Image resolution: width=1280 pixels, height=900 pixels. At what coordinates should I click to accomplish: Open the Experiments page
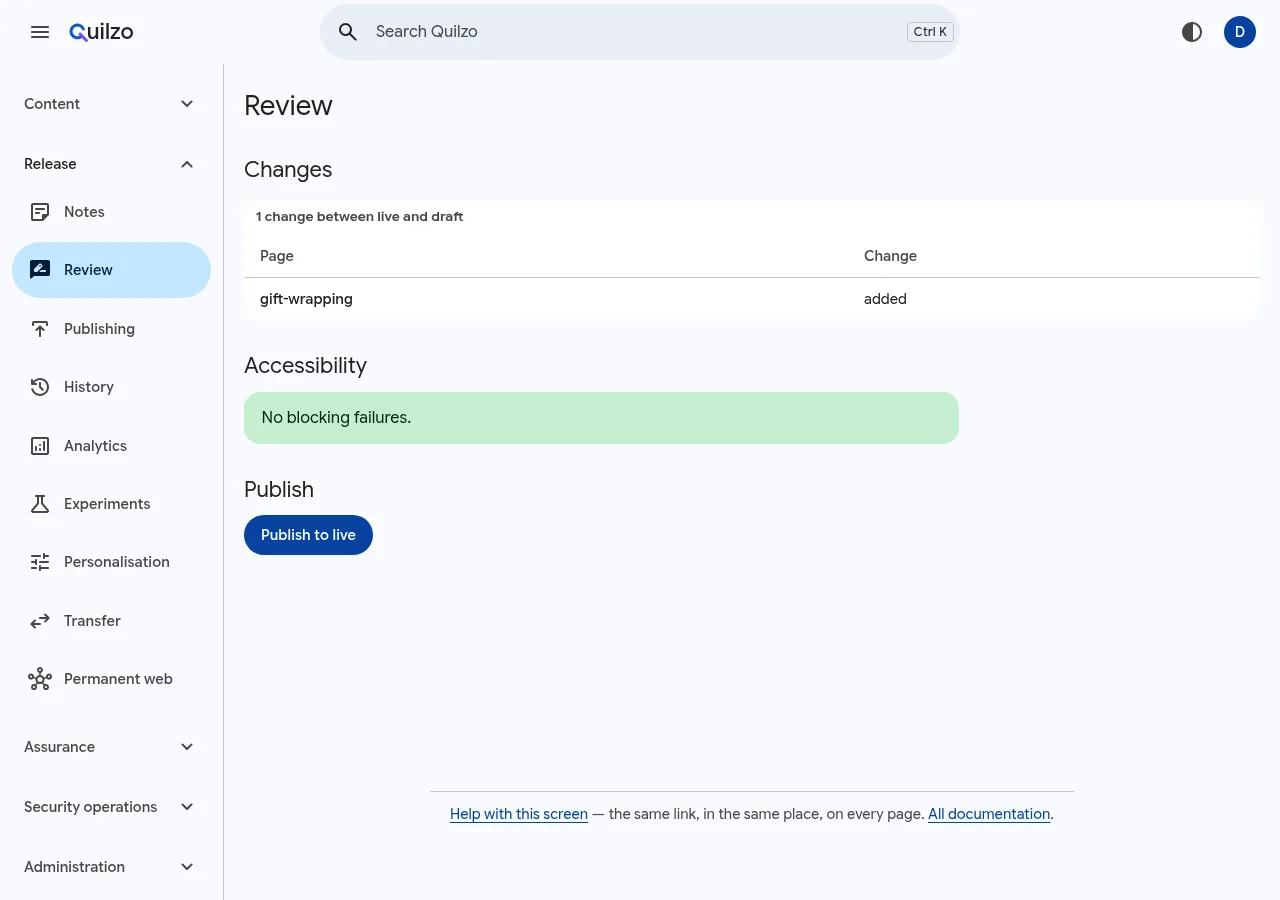(111, 504)
